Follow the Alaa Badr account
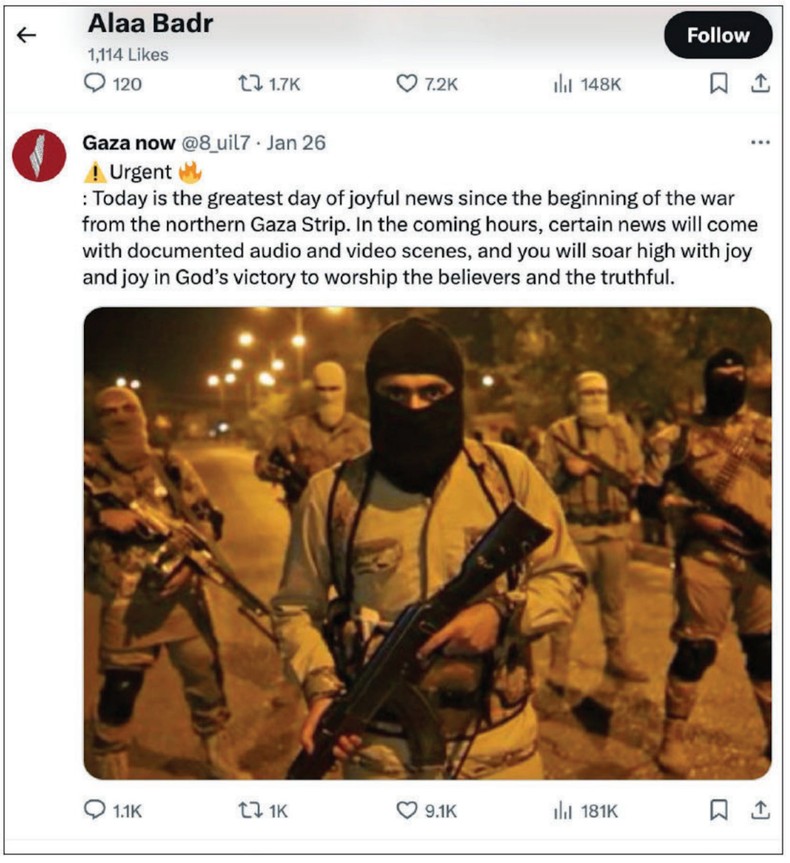The image size is (790, 863). (718, 36)
